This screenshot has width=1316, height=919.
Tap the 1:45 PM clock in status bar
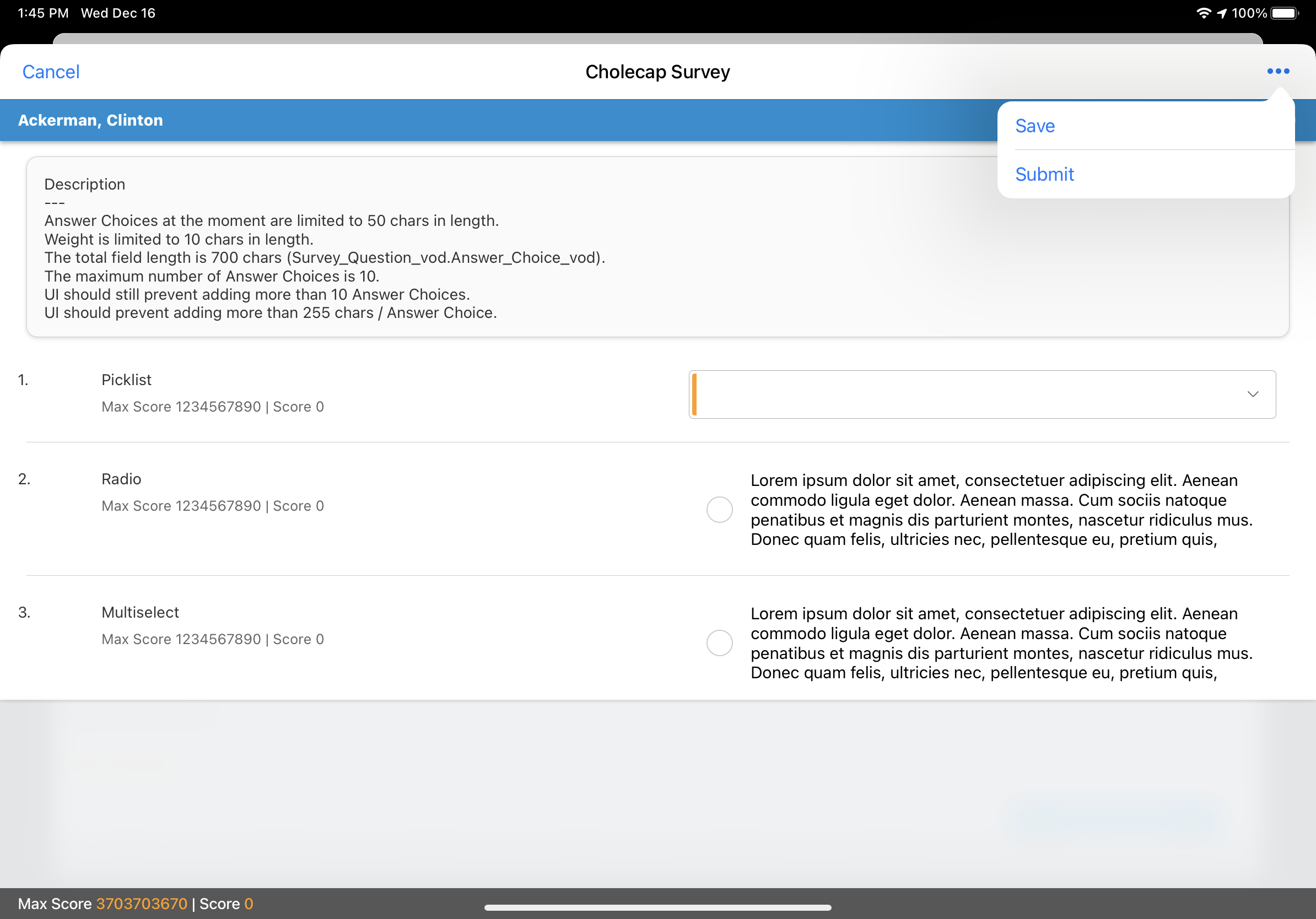click(x=43, y=13)
